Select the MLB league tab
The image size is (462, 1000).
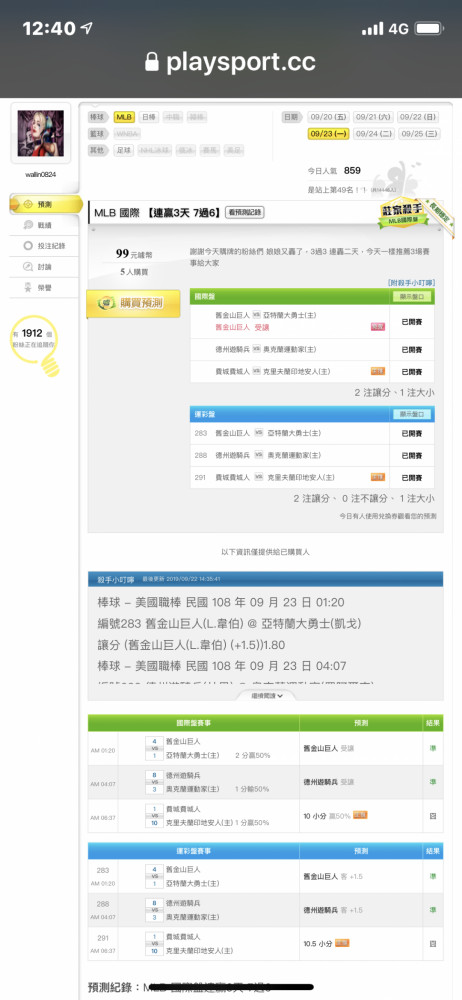(x=124, y=117)
